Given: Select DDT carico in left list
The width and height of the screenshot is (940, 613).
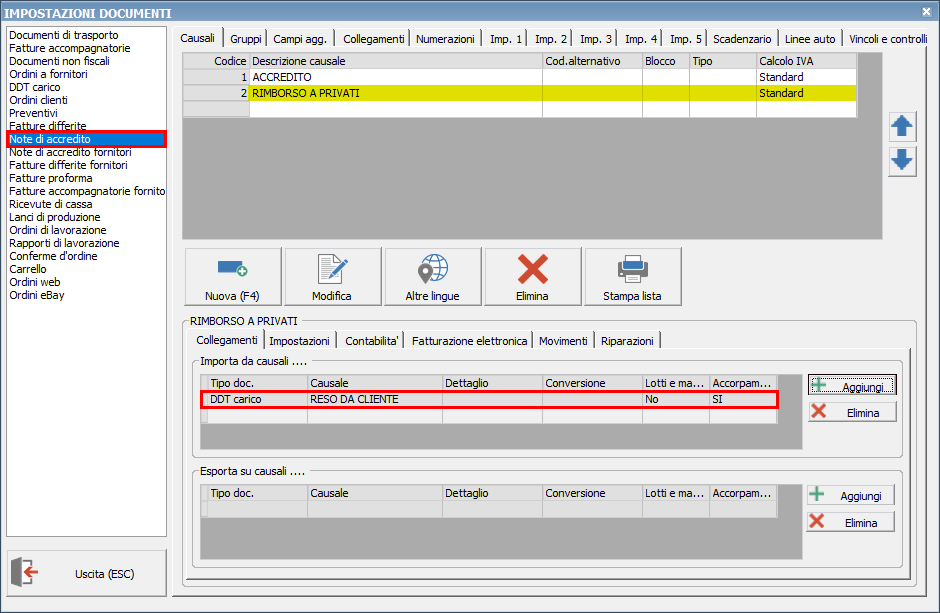Looking at the screenshot, I should [35, 87].
